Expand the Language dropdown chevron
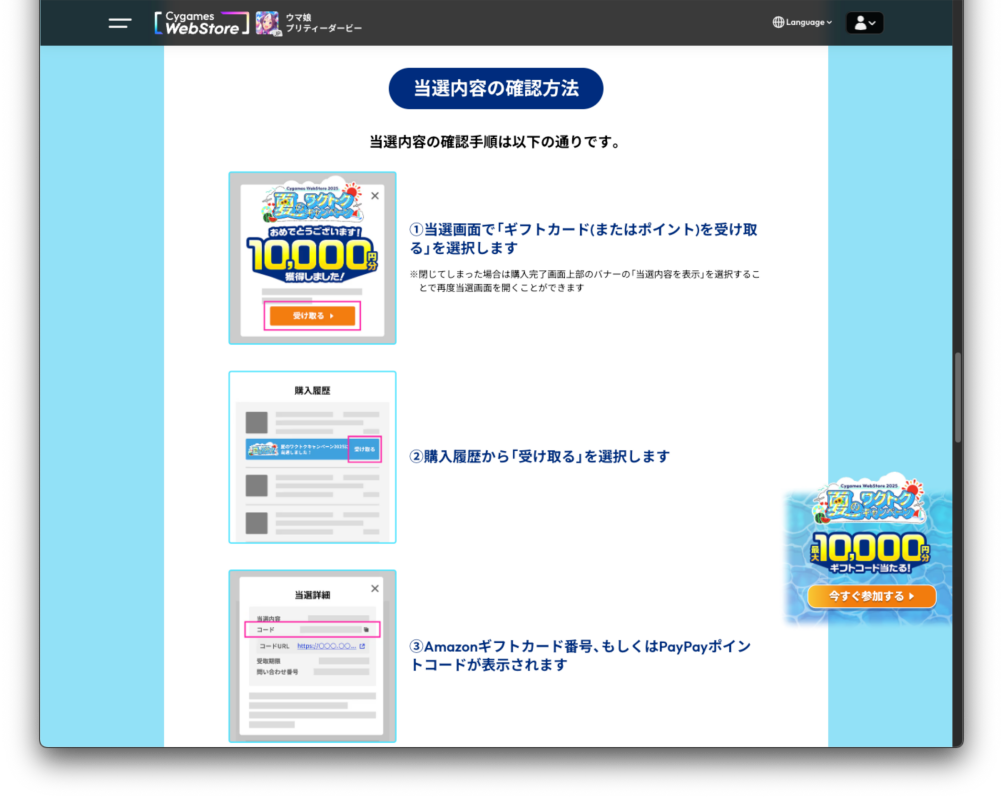This screenshot has height=800, width=1003. tap(829, 22)
